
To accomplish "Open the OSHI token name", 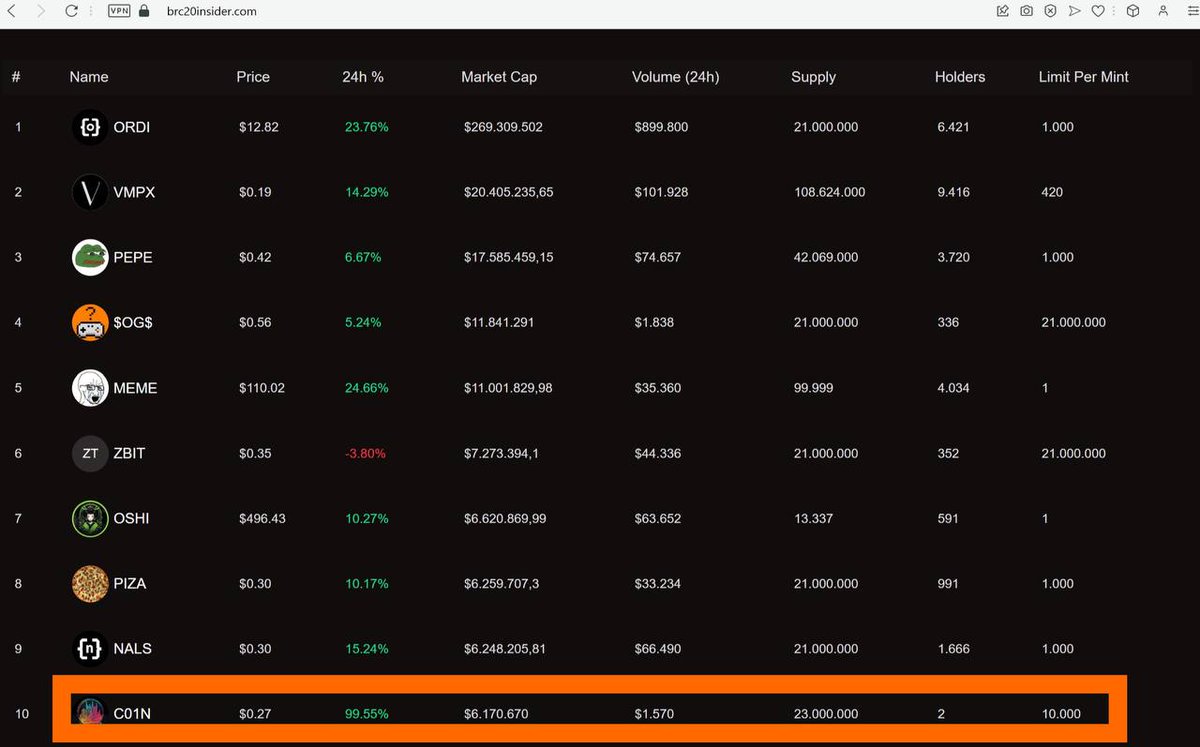I will click(131, 518).
